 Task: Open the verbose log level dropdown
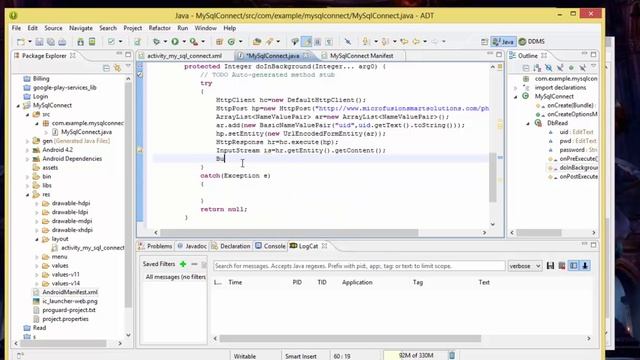point(524,266)
